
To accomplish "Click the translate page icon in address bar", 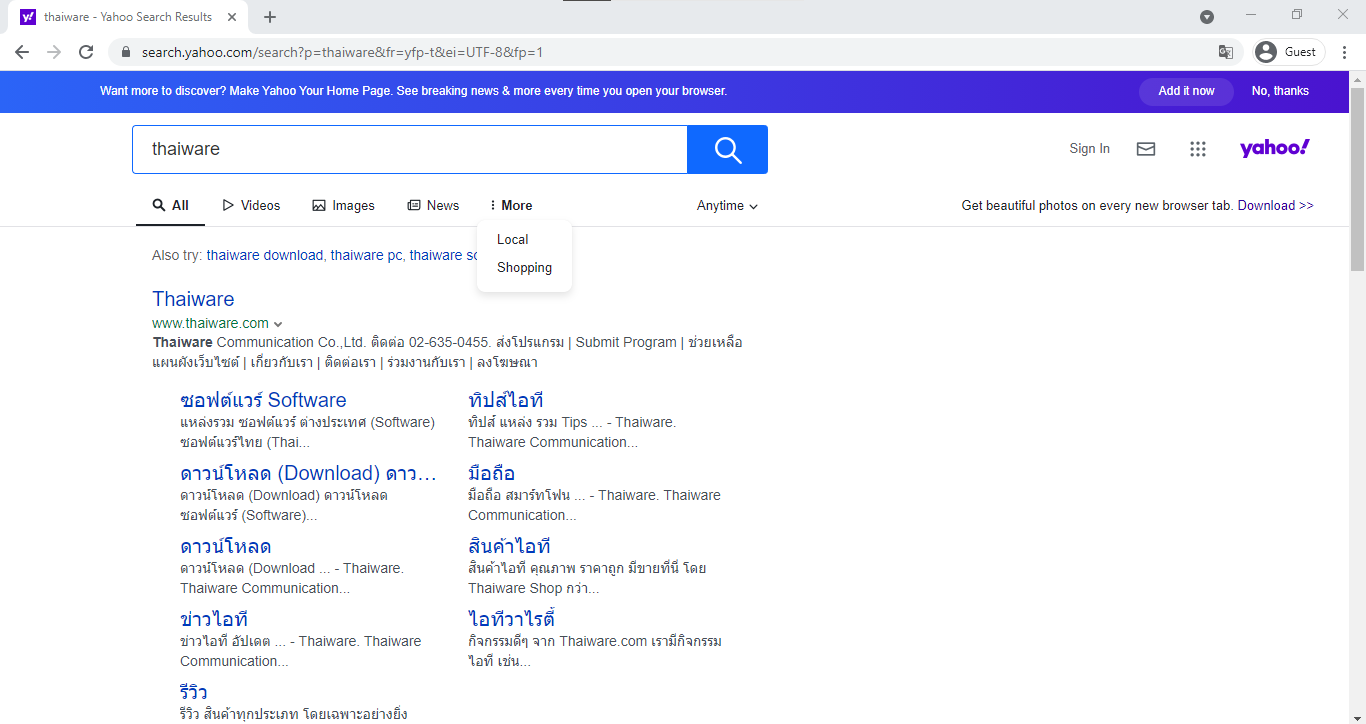I will coord(1225,52).
